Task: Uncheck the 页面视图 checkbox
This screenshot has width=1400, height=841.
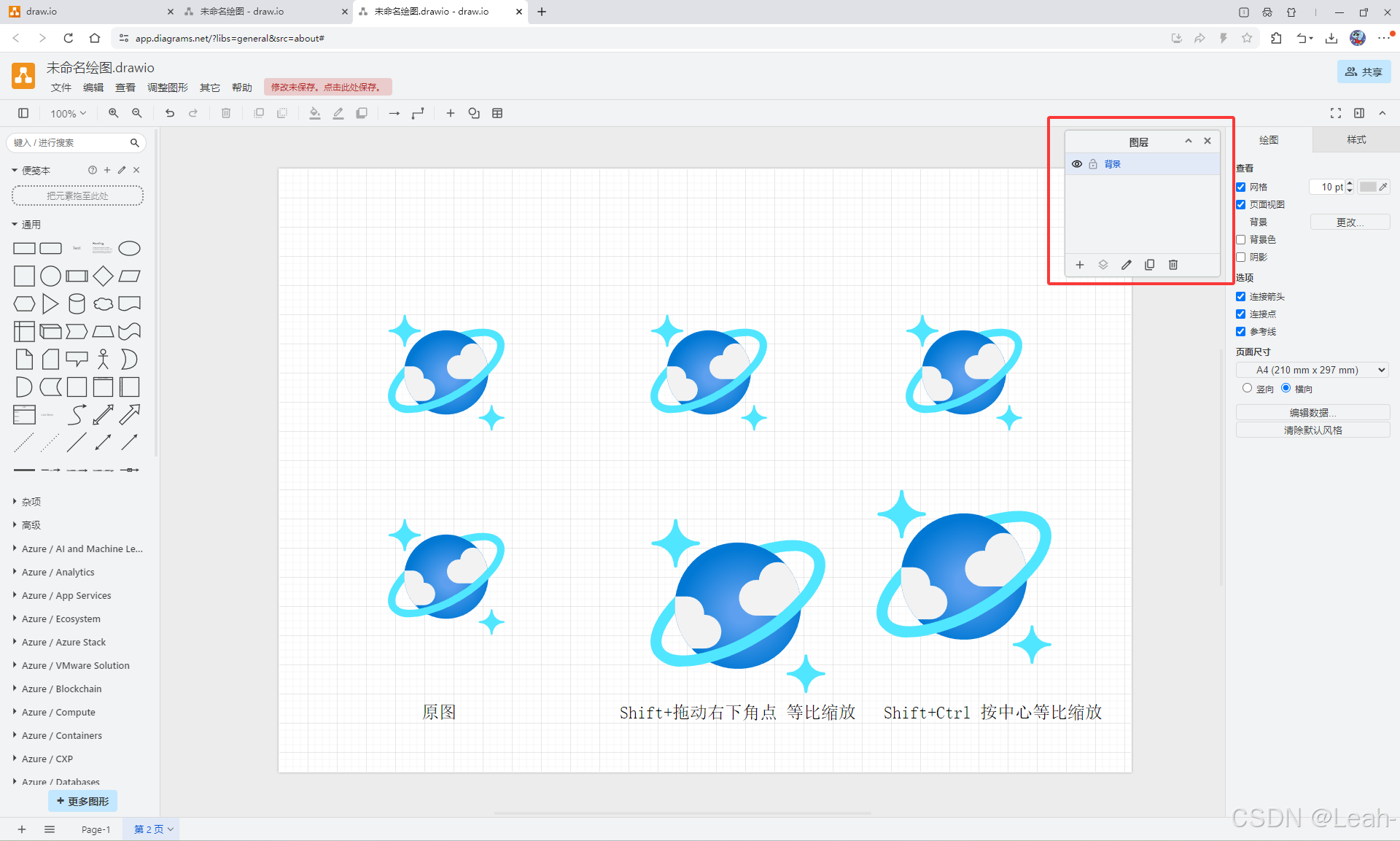Action: [1241, 205]
